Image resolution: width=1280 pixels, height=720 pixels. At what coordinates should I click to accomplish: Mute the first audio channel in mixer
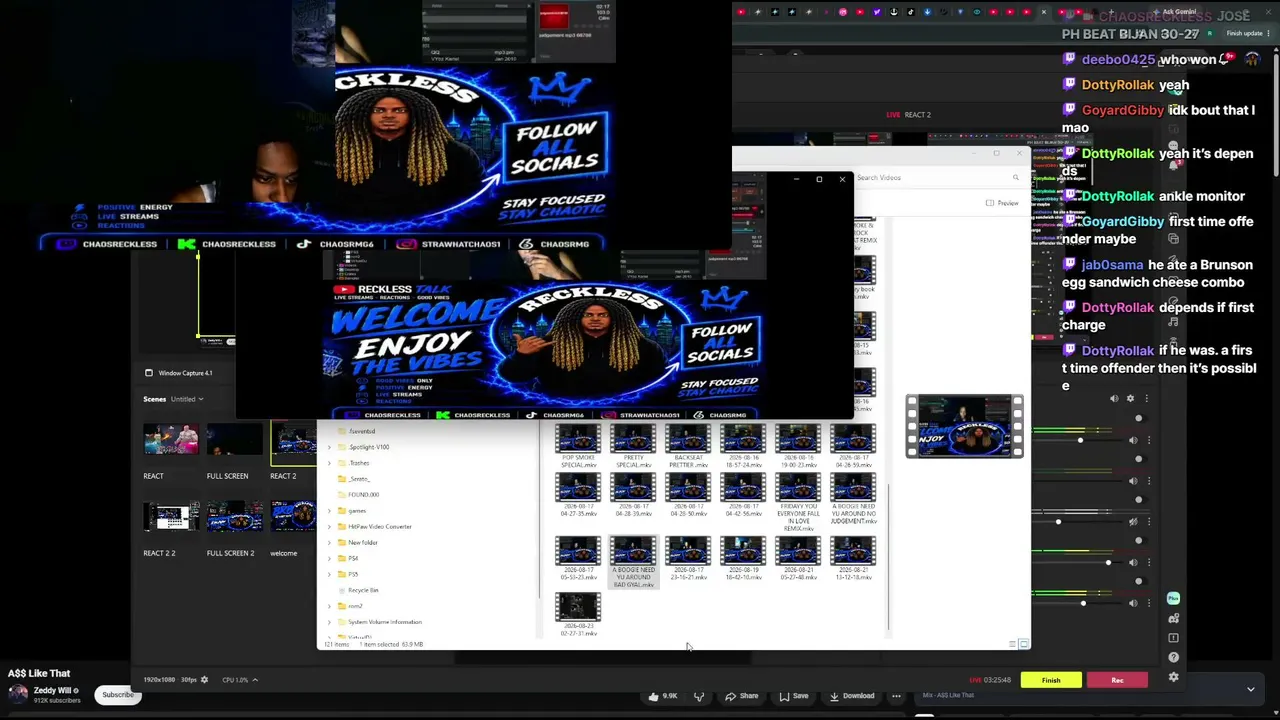[1133, 440]
